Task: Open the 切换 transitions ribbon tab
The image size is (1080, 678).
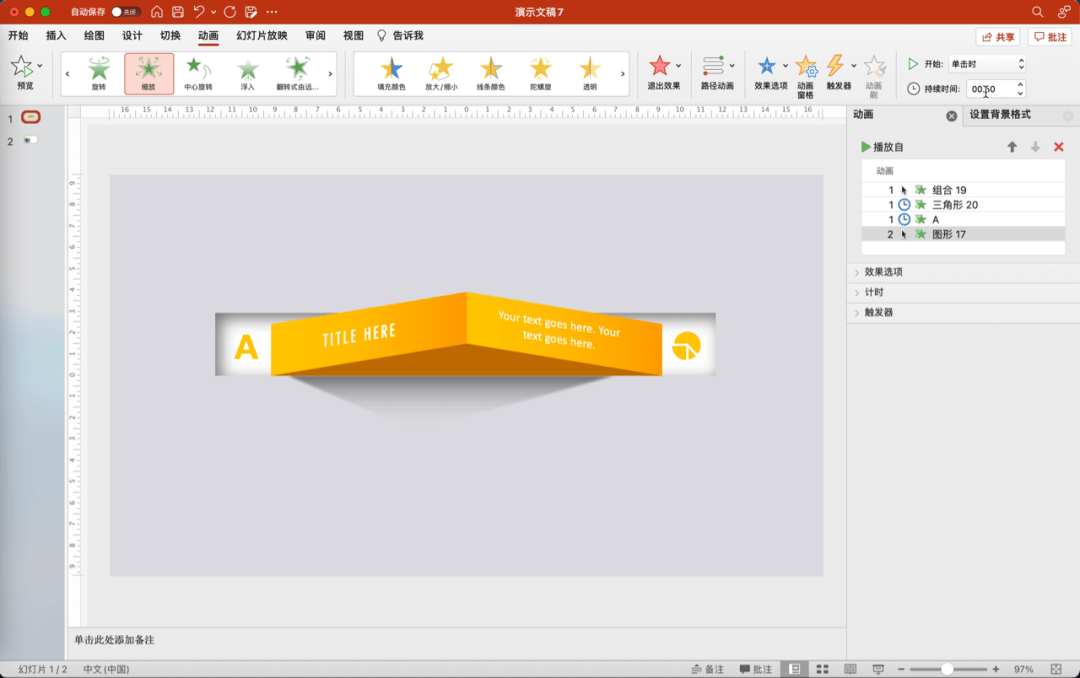Action: click(170, 36)
